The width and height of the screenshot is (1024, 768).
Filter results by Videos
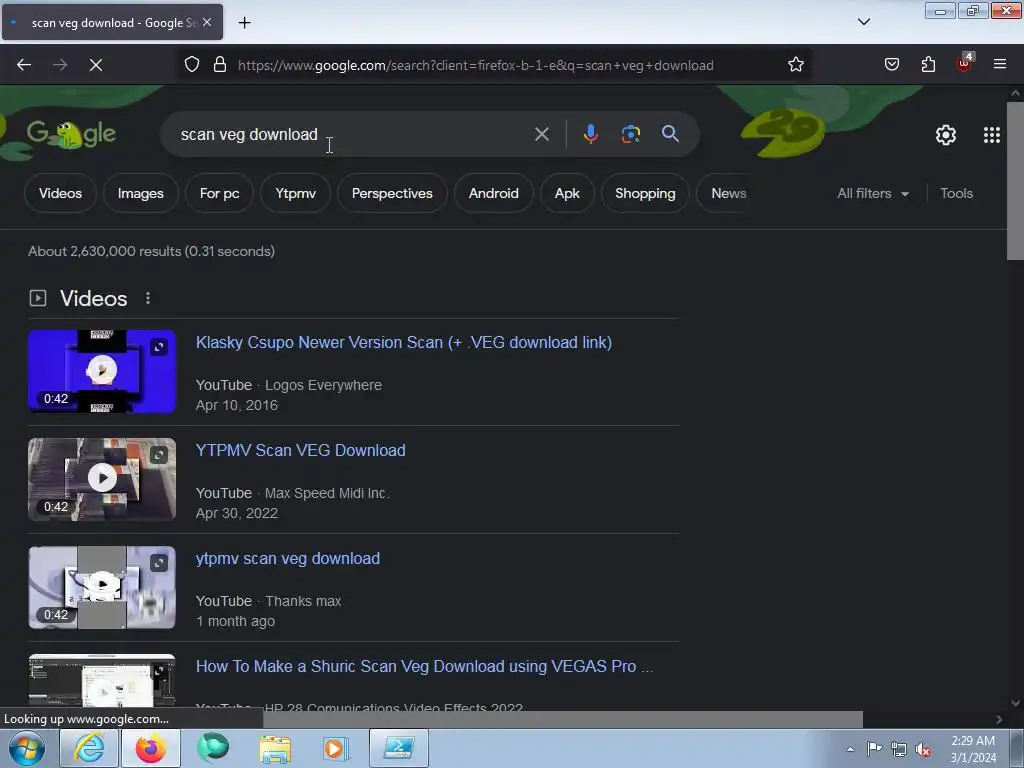pos(60,193)
